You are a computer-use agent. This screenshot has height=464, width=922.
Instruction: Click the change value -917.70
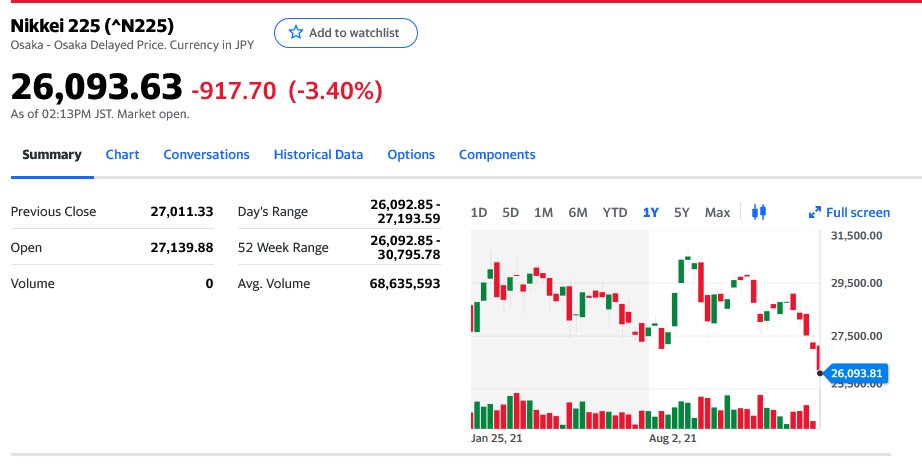click(x=233, y=91)
